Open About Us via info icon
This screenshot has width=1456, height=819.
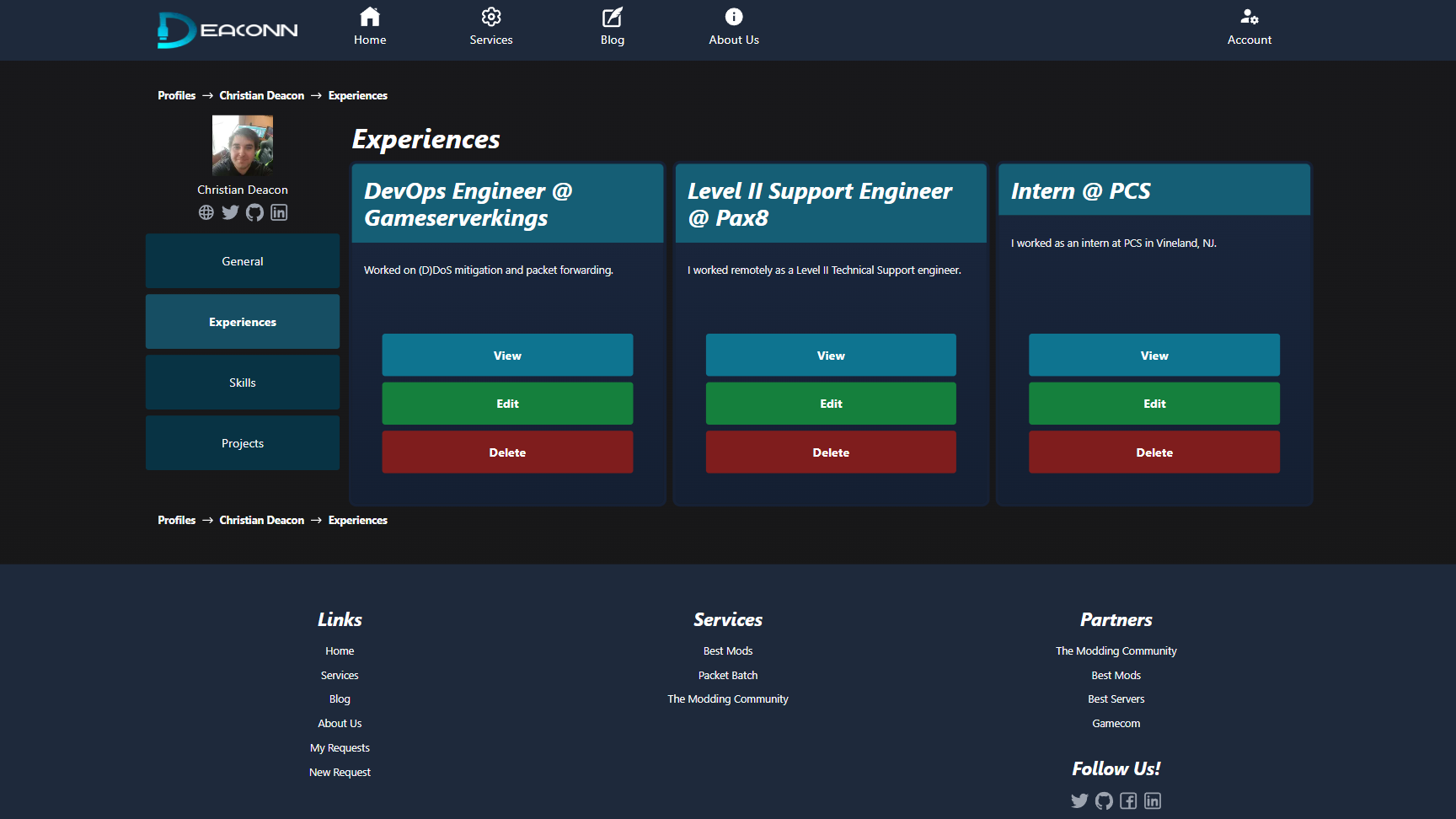[x=734, y=17]
